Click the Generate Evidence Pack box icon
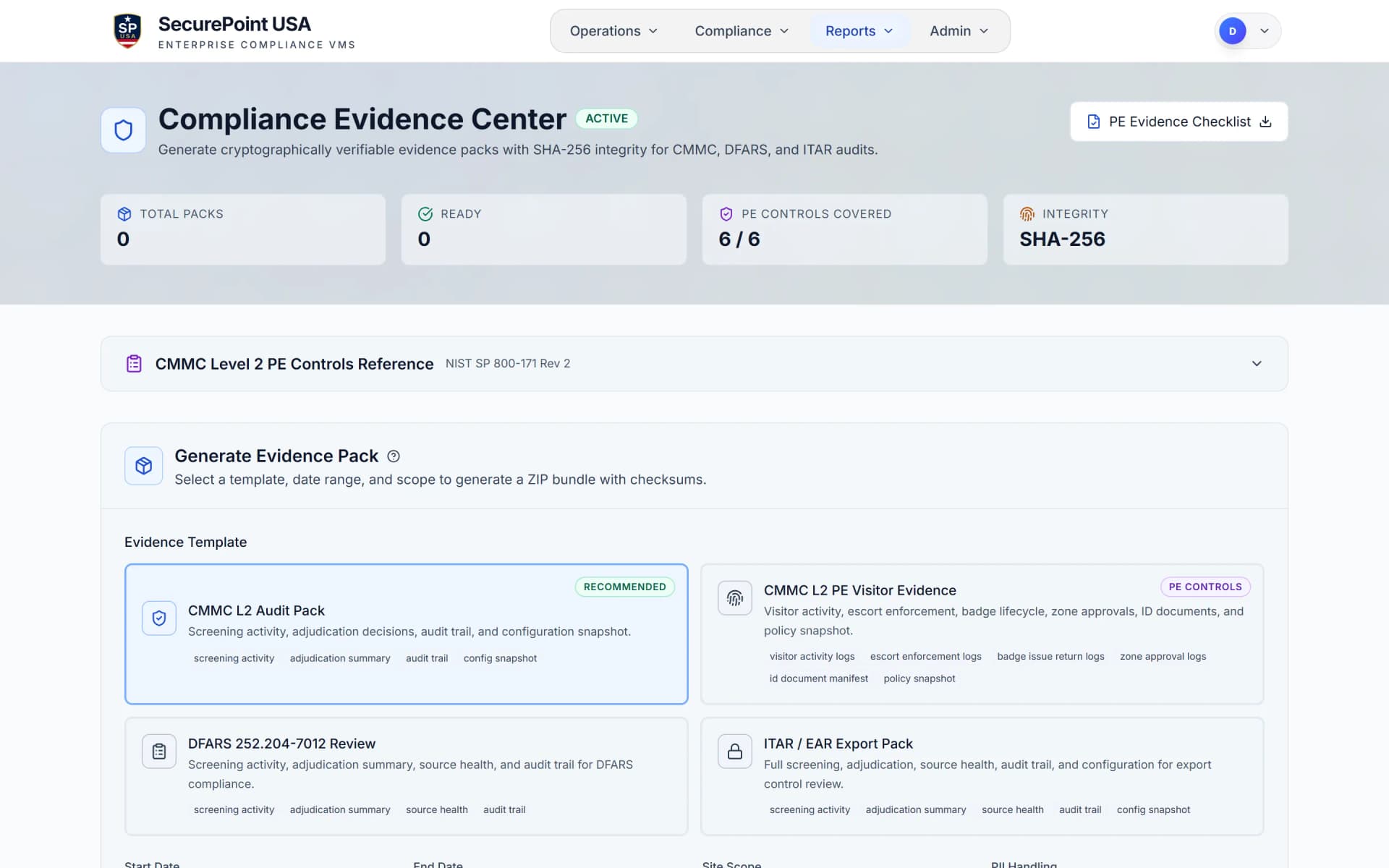The width and height of the screenshot is (1389, 868). pos(143,466)
